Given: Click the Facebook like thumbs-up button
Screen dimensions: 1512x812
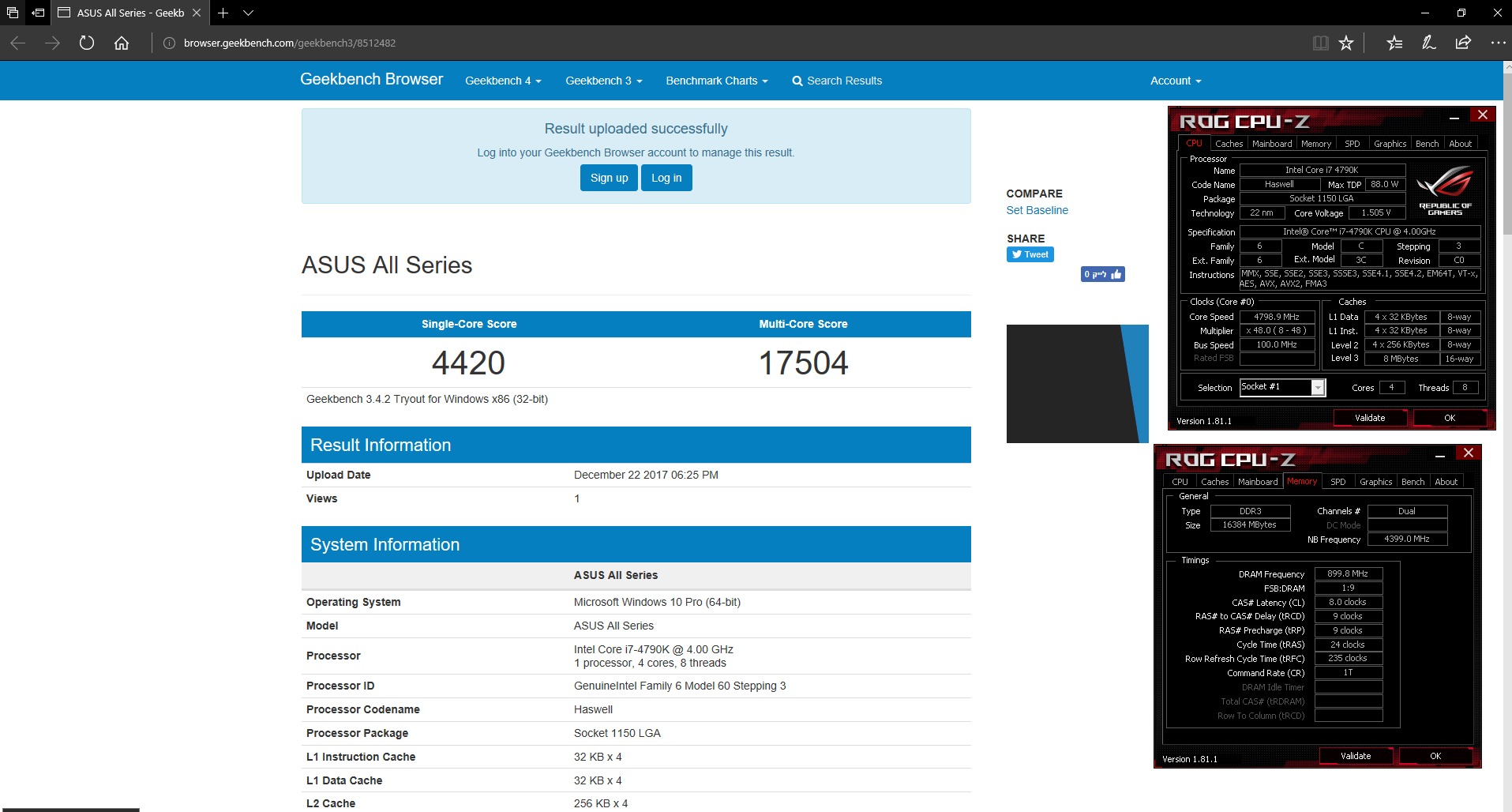Looking at the screenshot, I should click(x=1103, y=274).
